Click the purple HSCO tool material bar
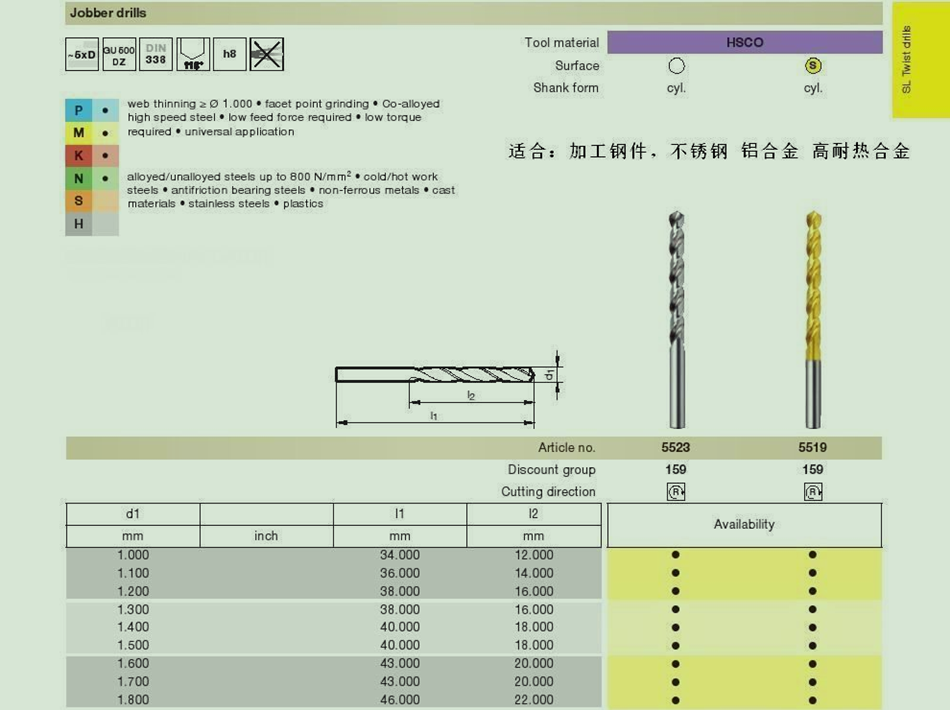Screen dimensions: 950x710 click(745, 42)
